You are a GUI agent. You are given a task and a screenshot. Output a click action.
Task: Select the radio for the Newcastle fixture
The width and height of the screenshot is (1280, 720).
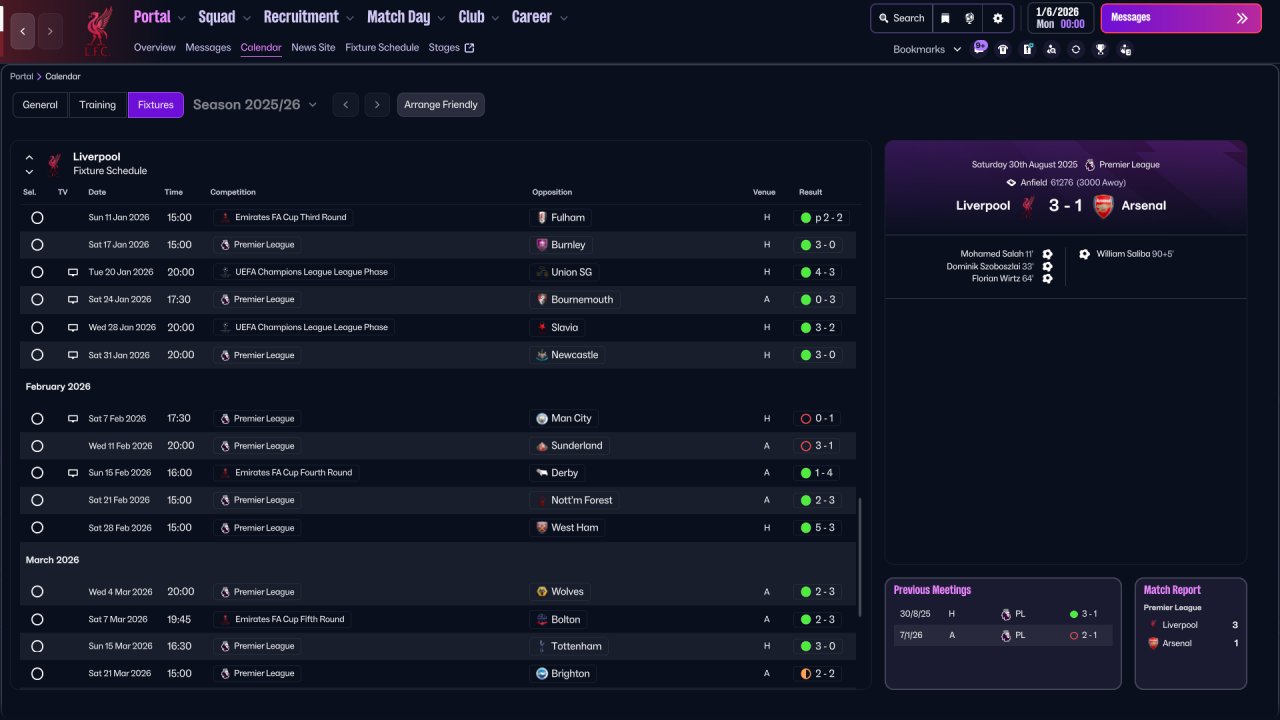tap(37, 355)
